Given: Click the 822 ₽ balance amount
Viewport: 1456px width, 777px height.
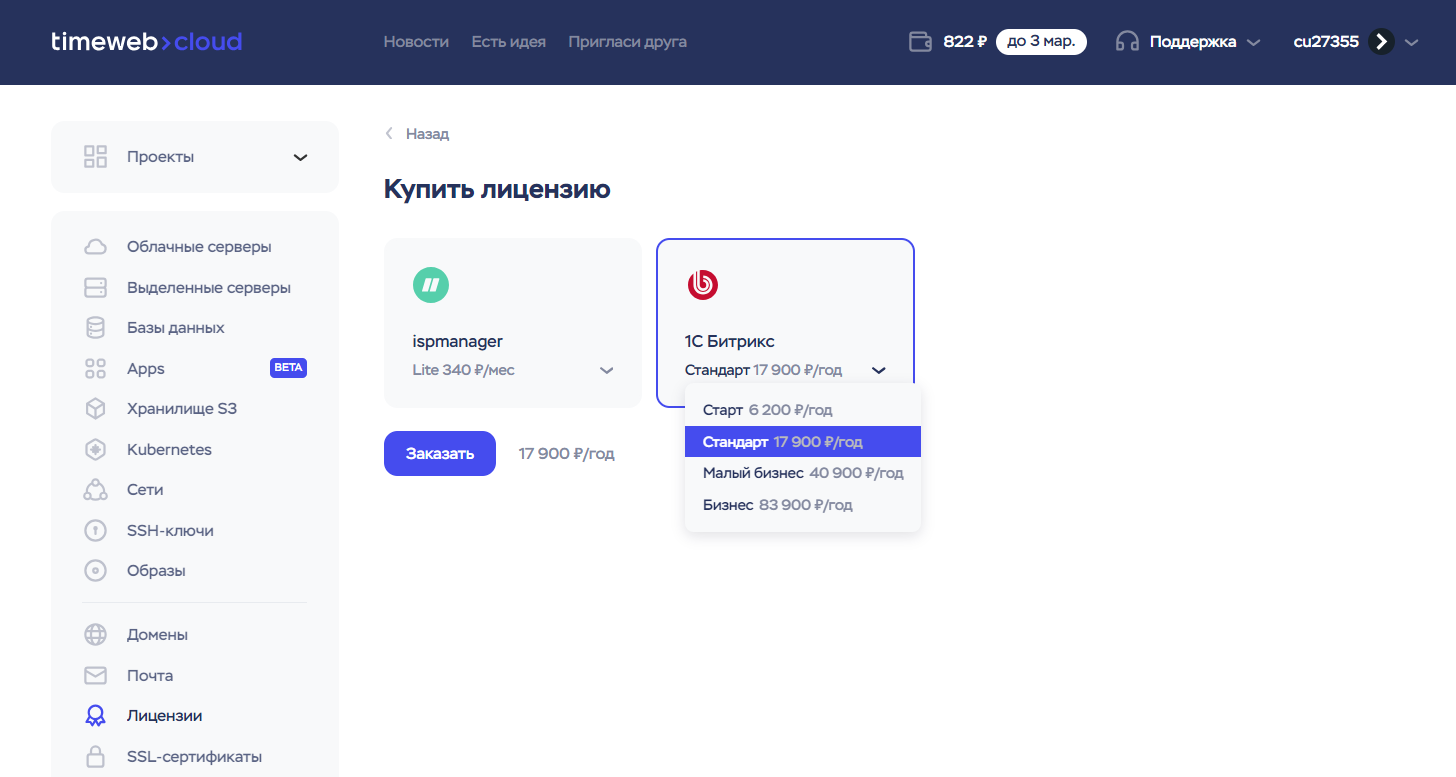Looking at the screenshot, I should tap(965, 42).
